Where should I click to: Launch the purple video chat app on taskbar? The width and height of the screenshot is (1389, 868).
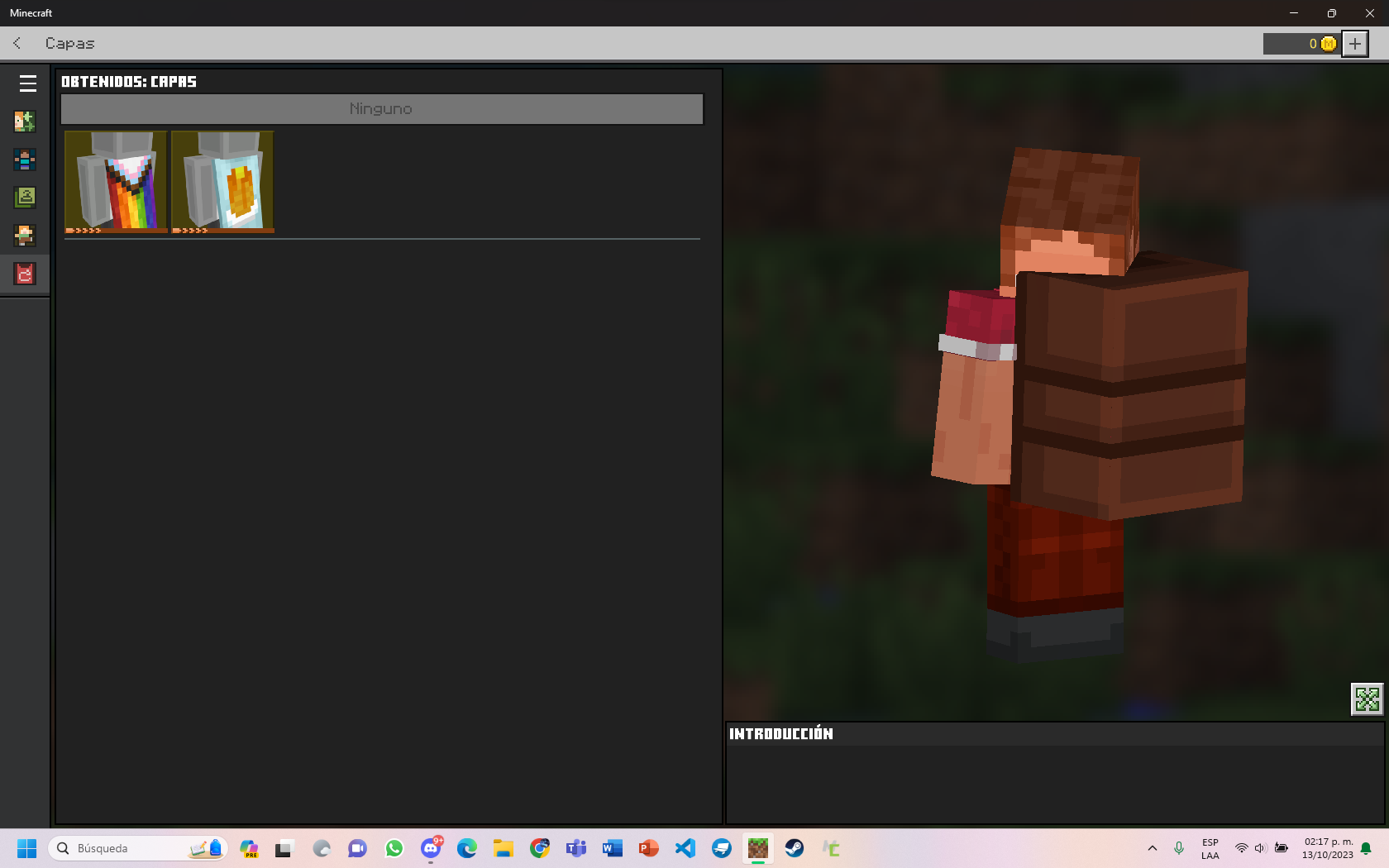(x=357, y=848)
